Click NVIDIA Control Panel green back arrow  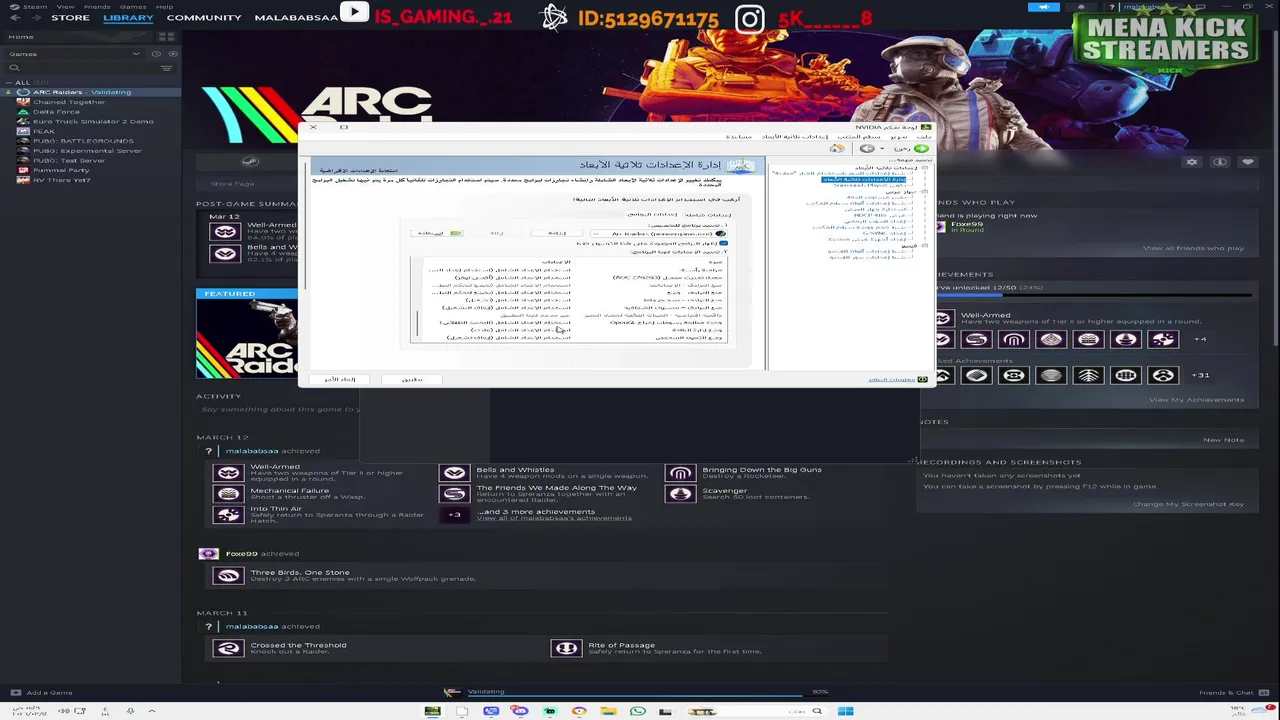coord(921,148)
